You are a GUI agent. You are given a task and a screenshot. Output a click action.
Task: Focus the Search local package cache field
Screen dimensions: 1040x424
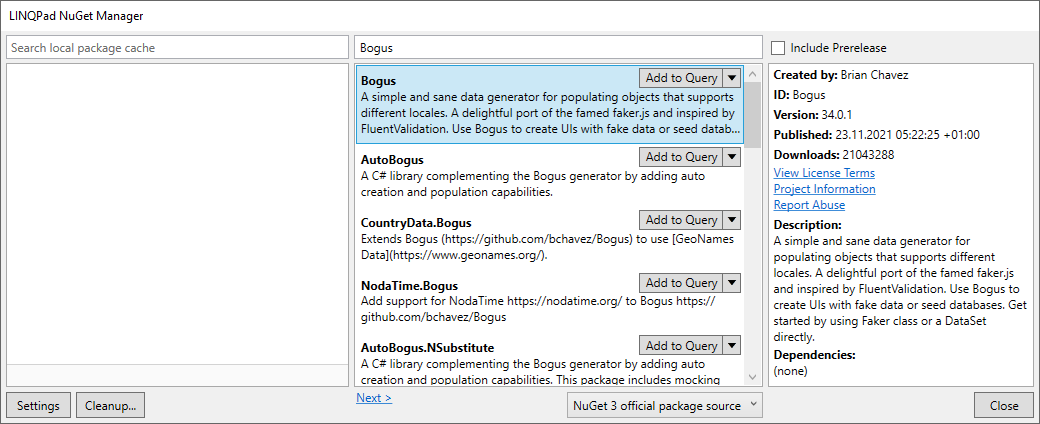[176, 48]
